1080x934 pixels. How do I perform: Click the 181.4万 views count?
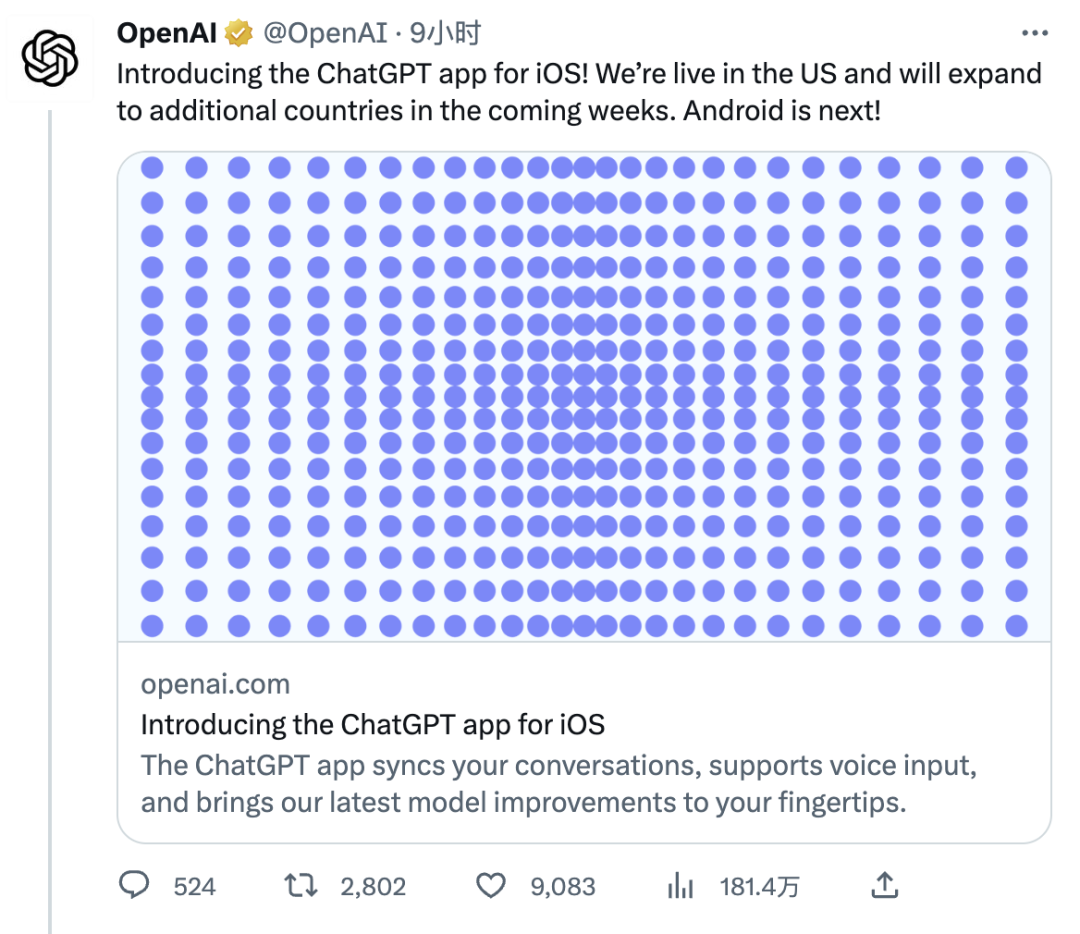click(760, 886)
